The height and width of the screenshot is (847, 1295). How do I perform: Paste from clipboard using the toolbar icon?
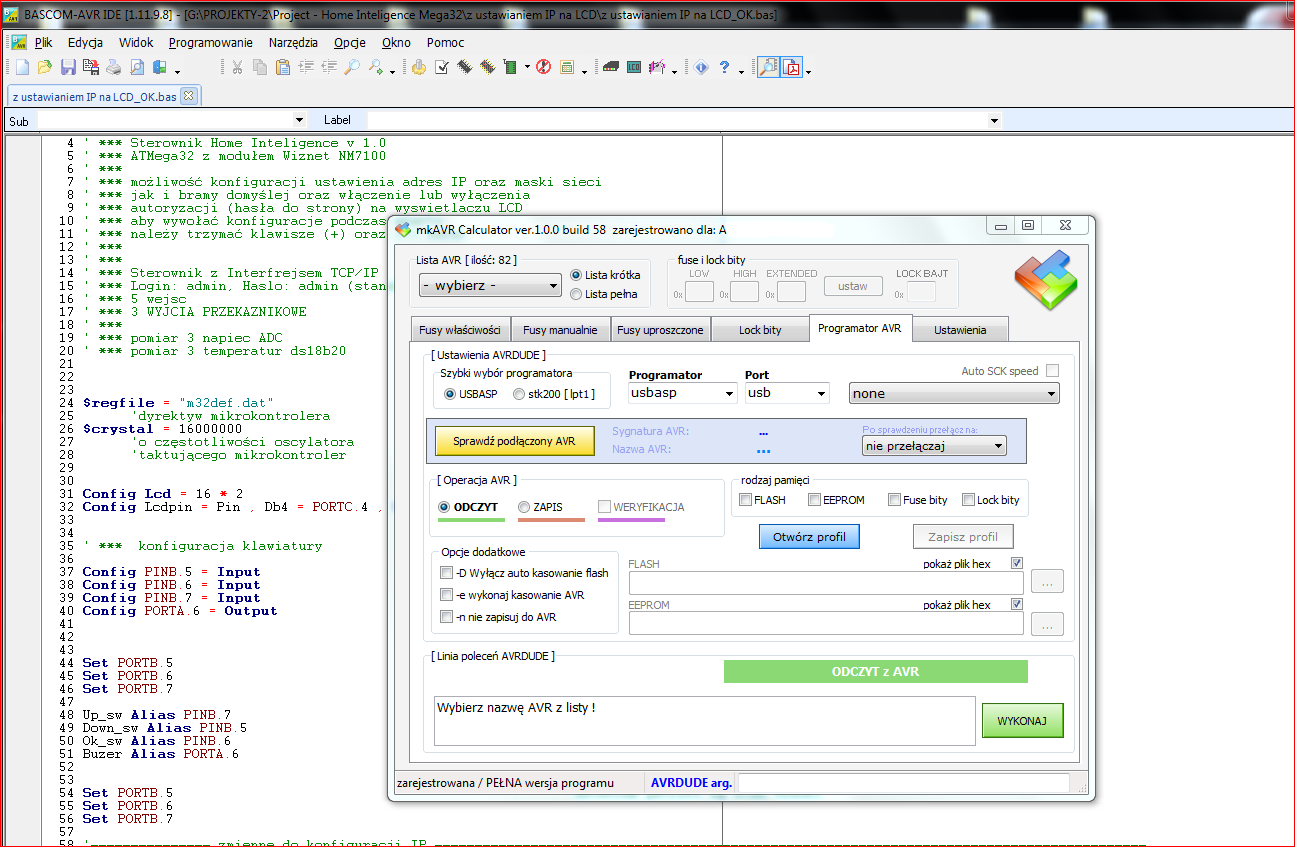tap(283, 68)
